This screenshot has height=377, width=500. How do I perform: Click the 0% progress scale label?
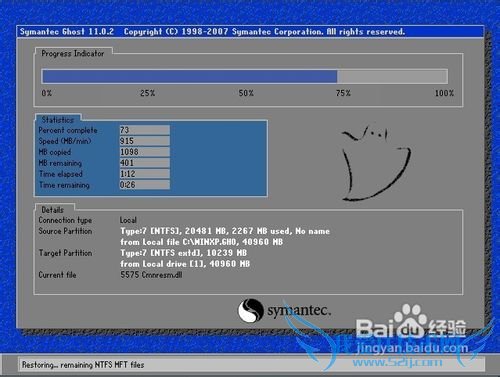47,93
